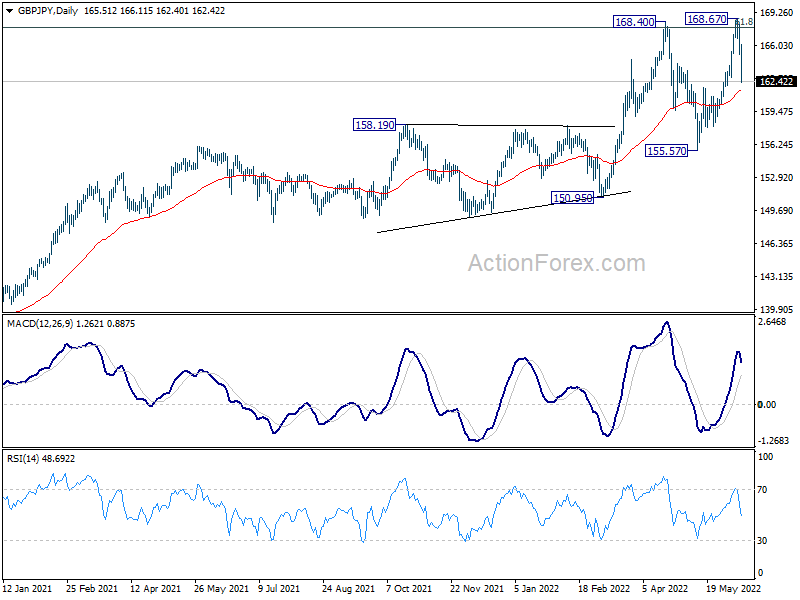Click the 158.190 resistance label
The width and height of the screenshot is (800, 600).
pos(374,124)
